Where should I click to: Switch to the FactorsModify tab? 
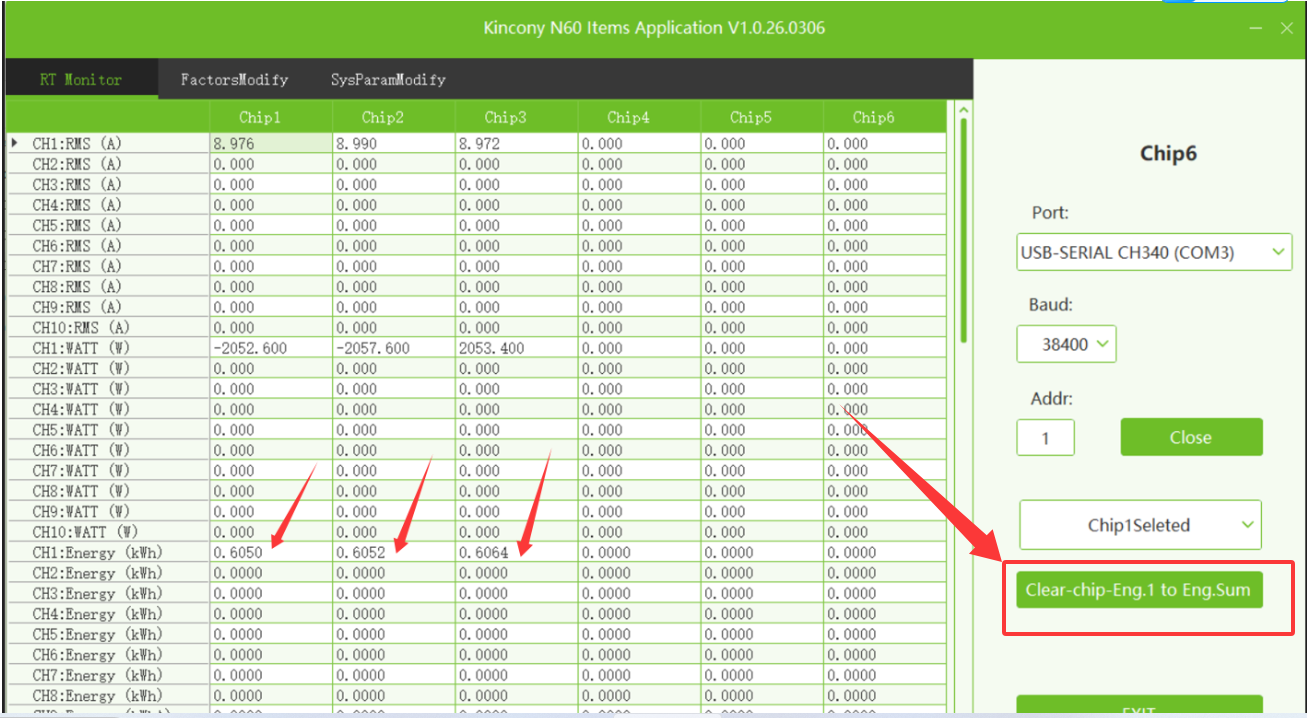point(234,79)
